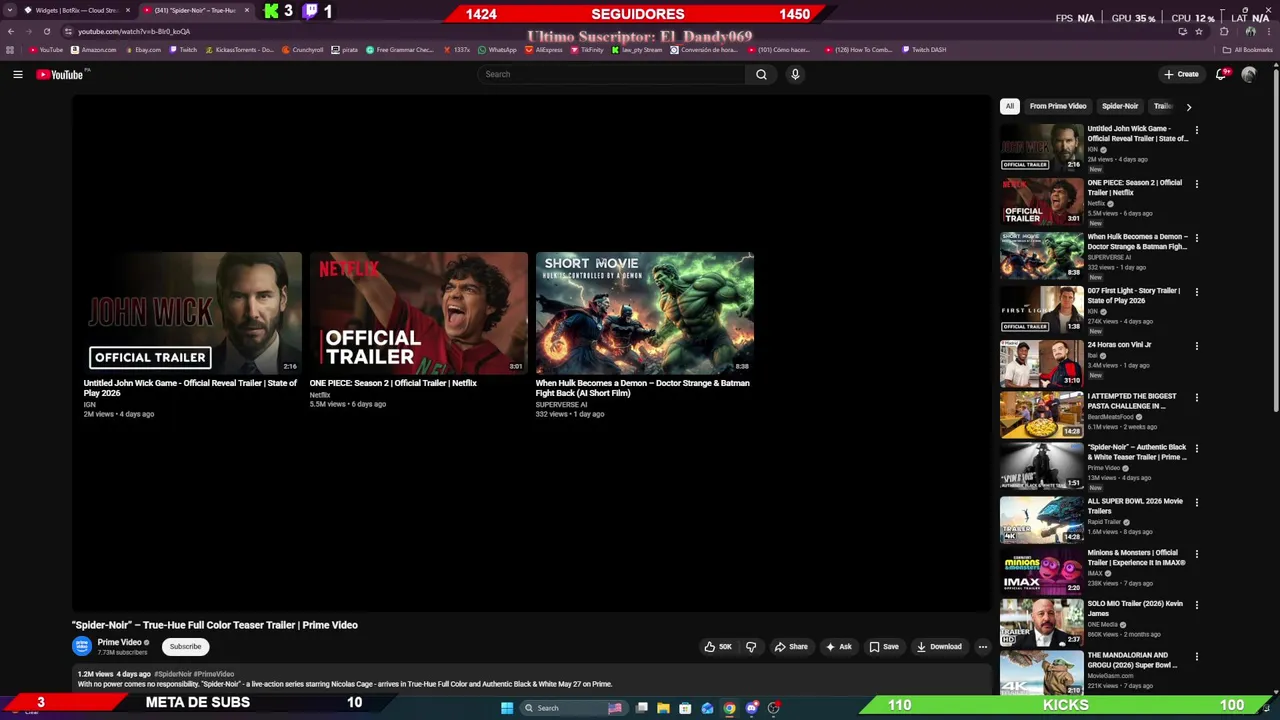Subscribe to the Prime Video channel
Image resolution: width=1280 pixels, height=720 pixels.
[185, 647]
